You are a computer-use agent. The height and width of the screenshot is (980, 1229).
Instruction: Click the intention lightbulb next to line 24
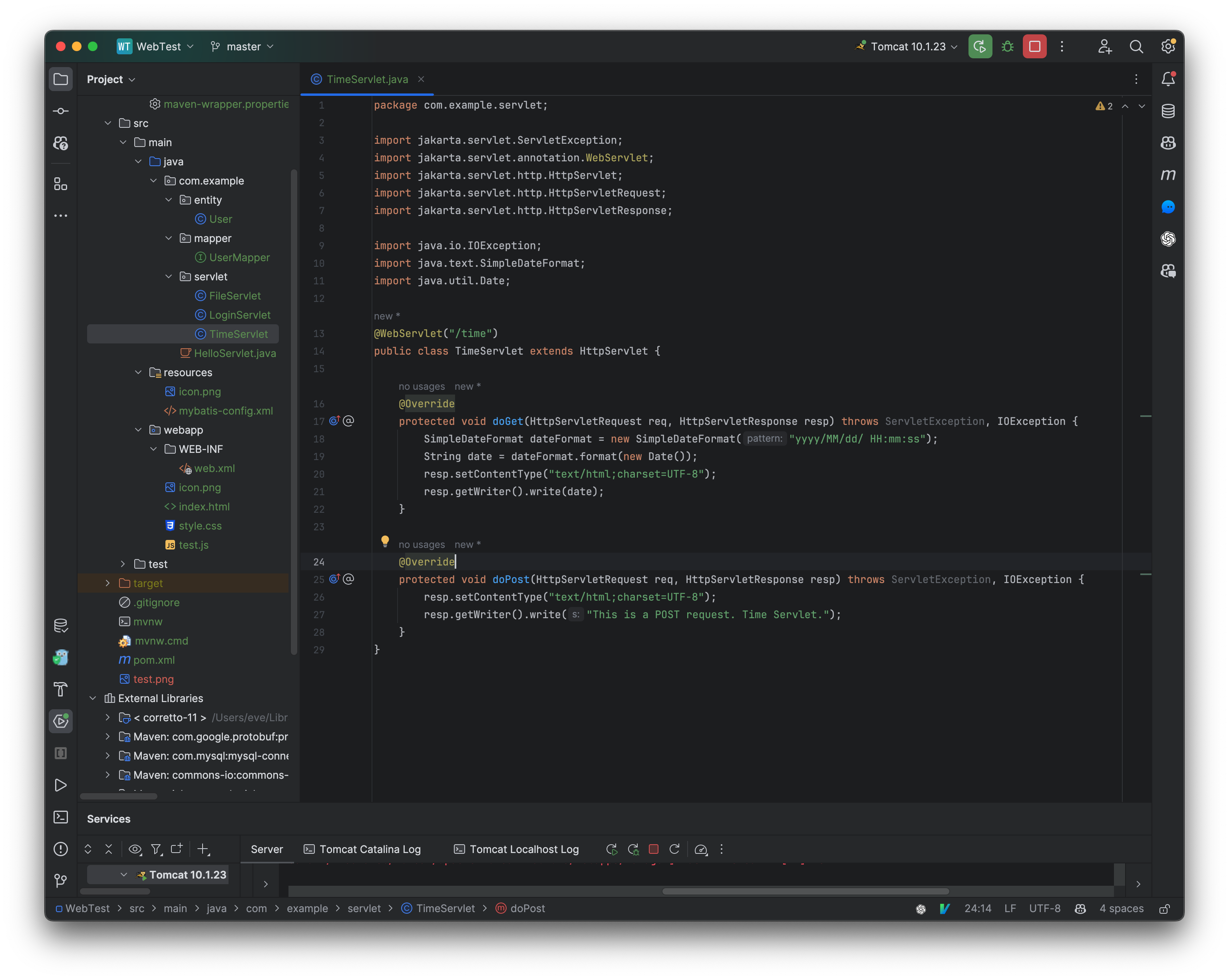click(385, 541)
